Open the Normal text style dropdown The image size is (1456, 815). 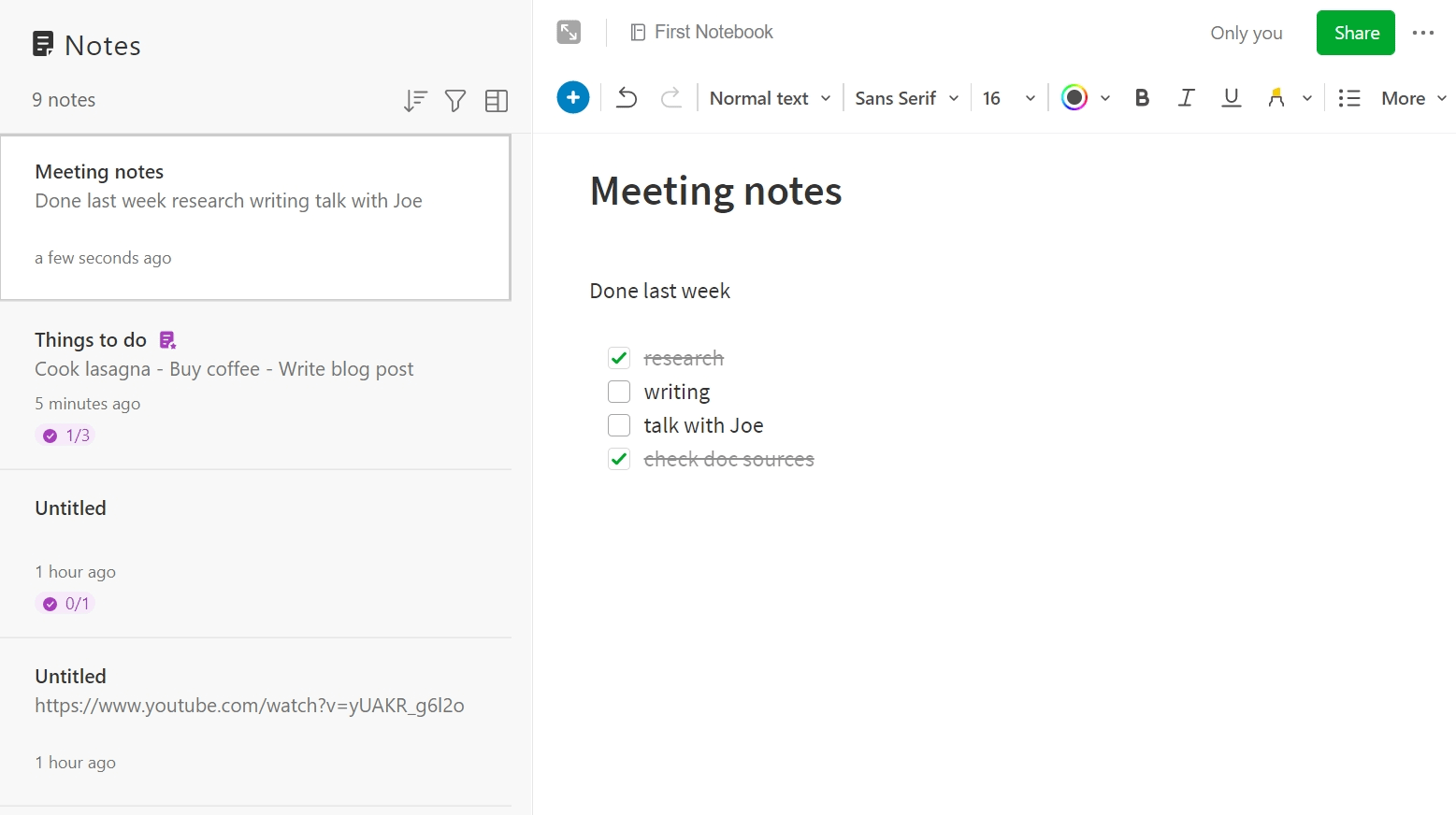768,97
